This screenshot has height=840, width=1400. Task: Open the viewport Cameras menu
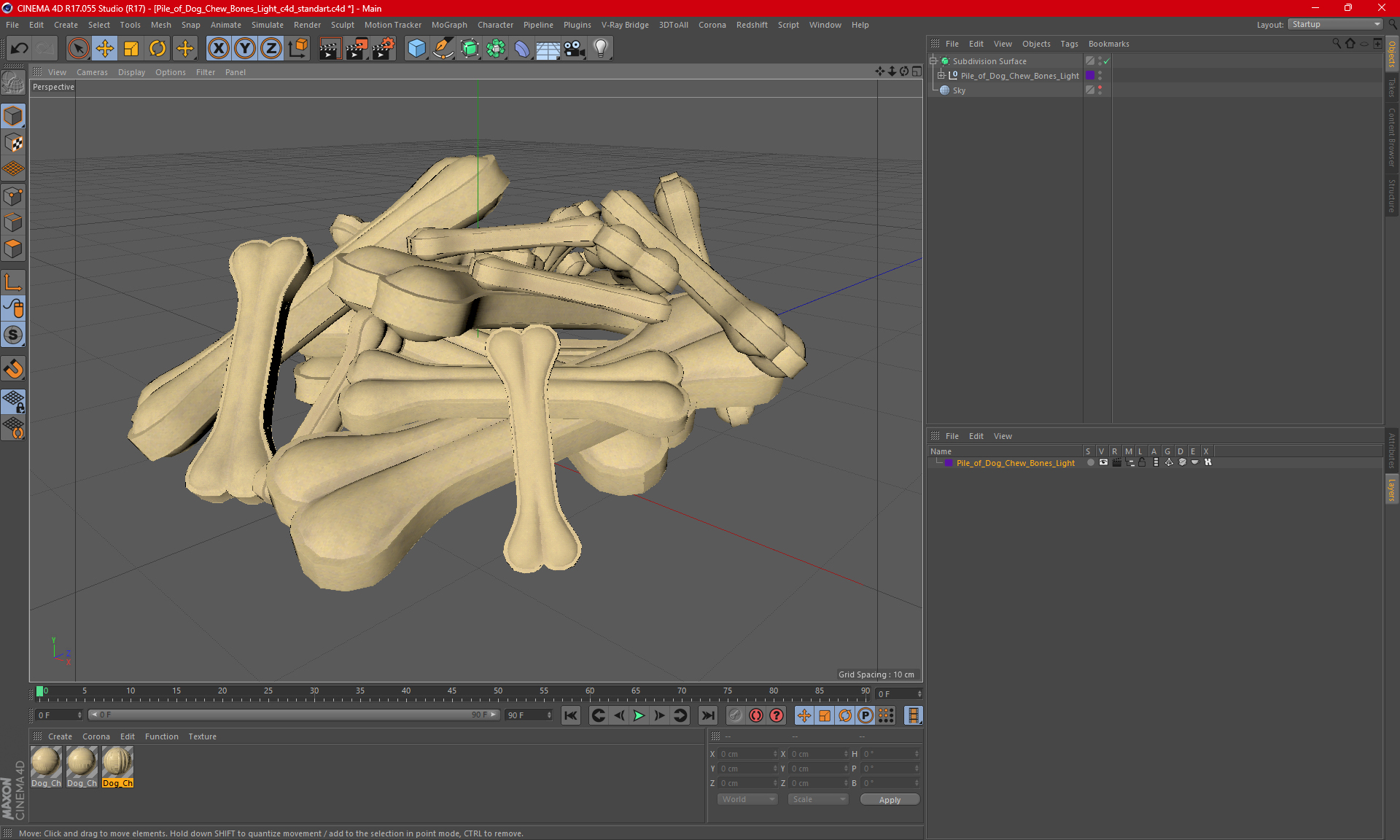tap(92, 72)
